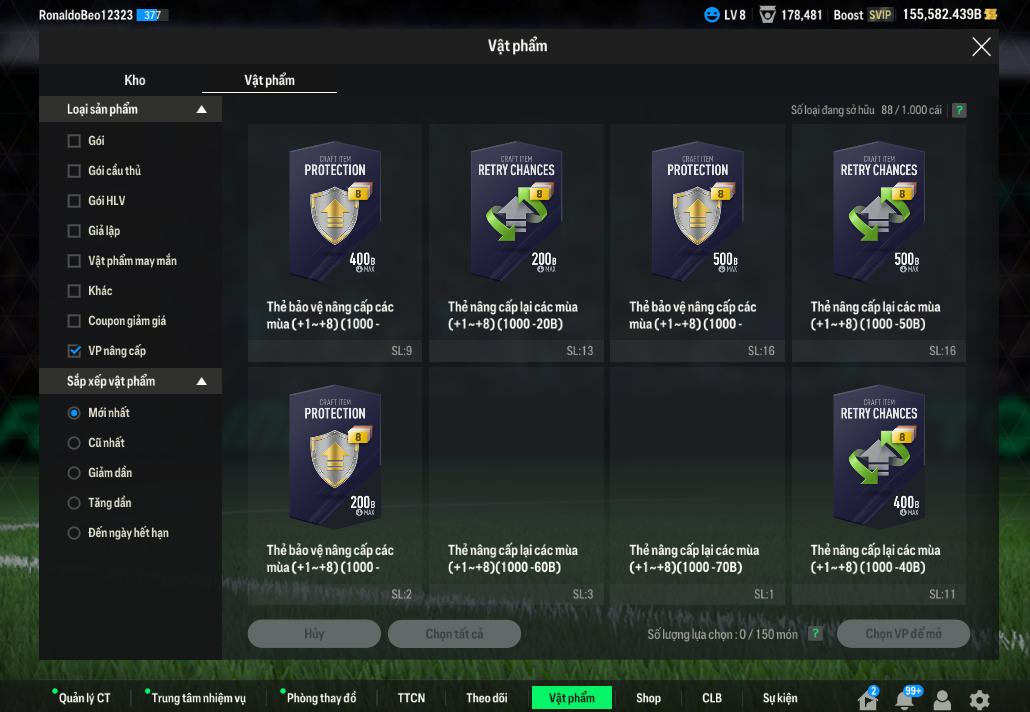Screen dimensions: 1030x712
Task: Open notifications bell with 99+ badge
Action: point(905,700)
